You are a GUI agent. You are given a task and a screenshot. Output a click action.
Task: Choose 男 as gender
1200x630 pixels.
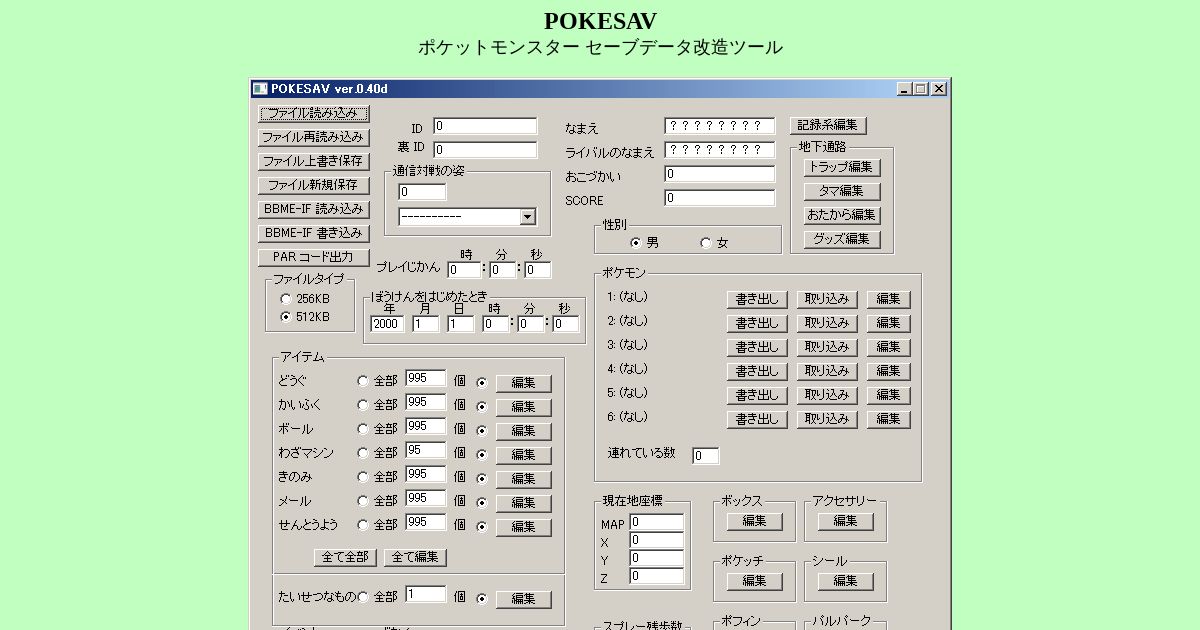pyautogui.click(x=636, y=243)
